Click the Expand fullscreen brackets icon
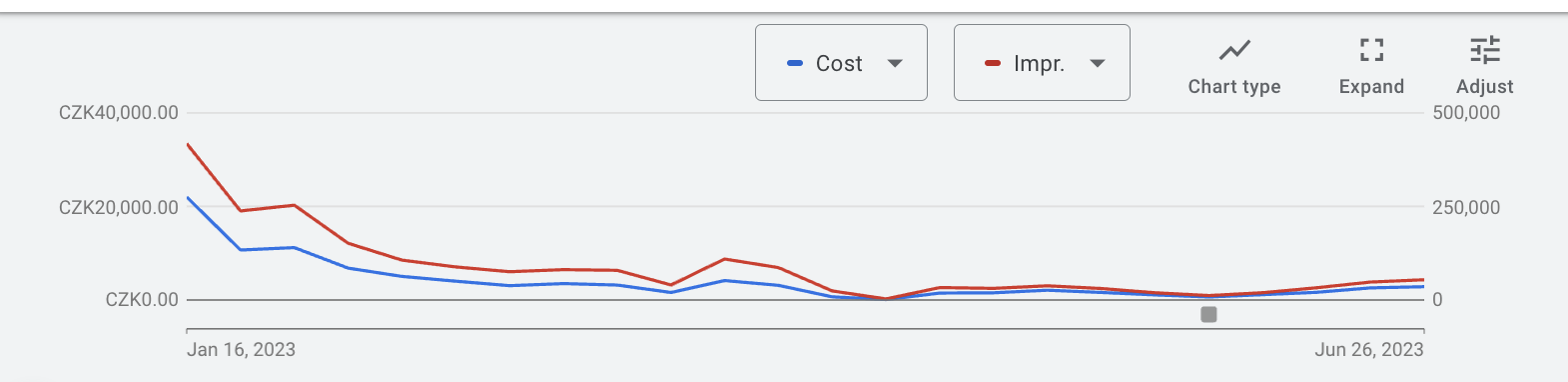This screenshot has height=382, width=1568. coord(1371,50)
